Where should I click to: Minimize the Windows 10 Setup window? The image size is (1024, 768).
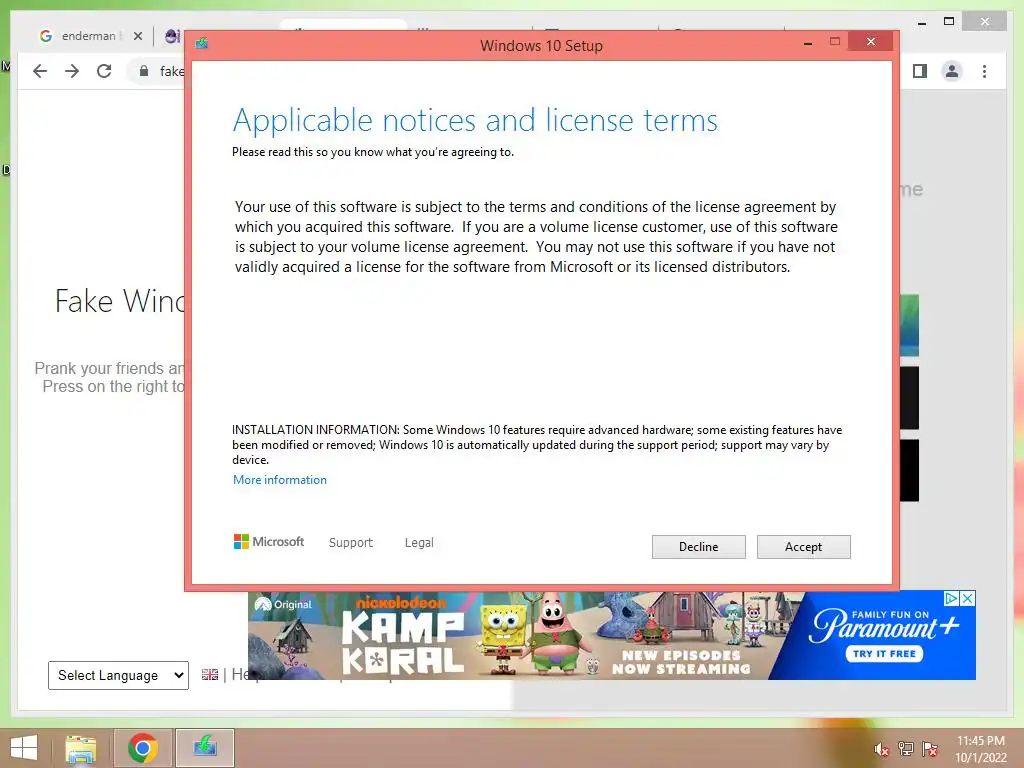coord(808,42)
